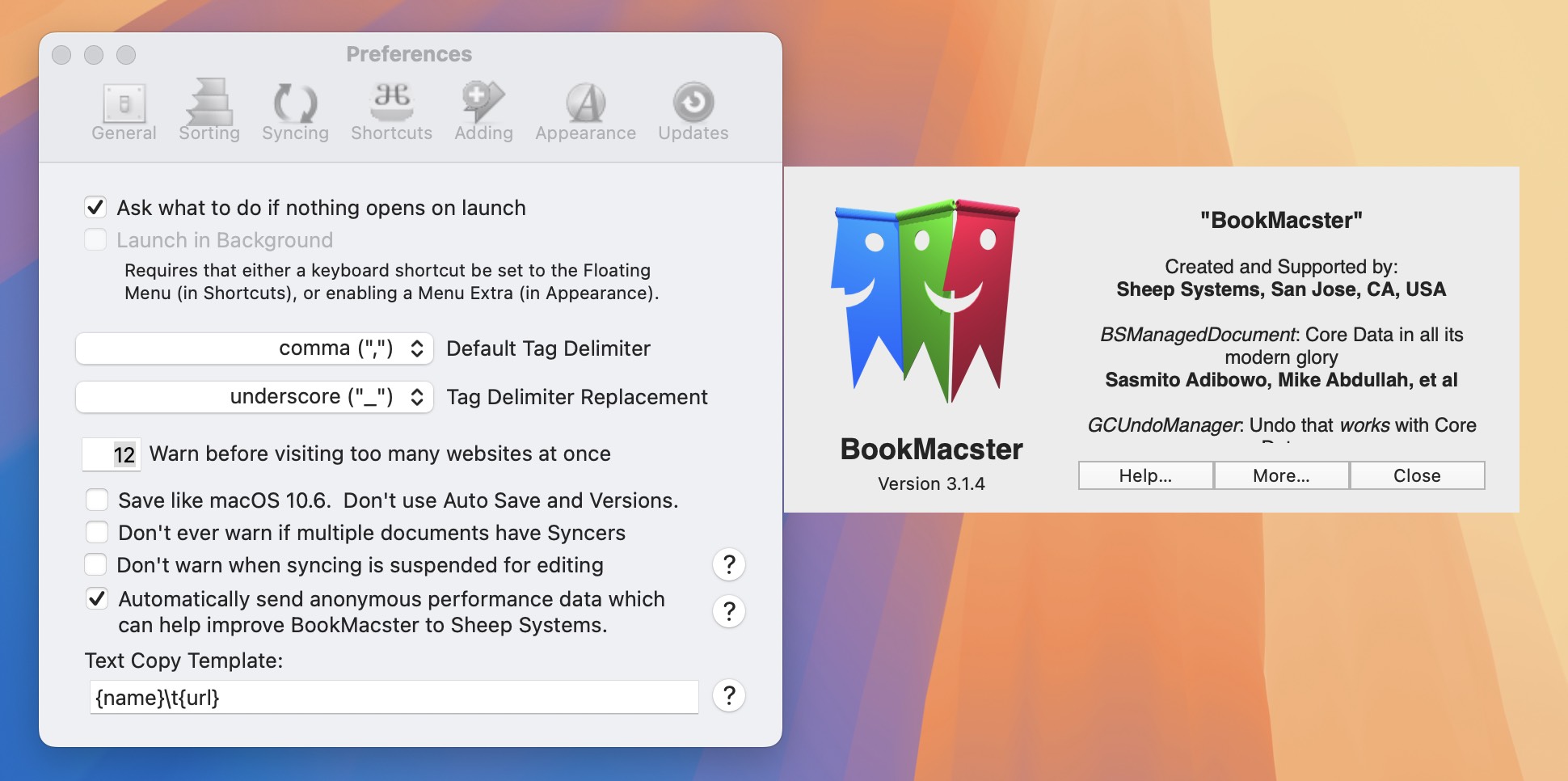Open help for syncing suspended warning
The width and height of the screenshot is (1568, 781).
[x=729, y=564]
